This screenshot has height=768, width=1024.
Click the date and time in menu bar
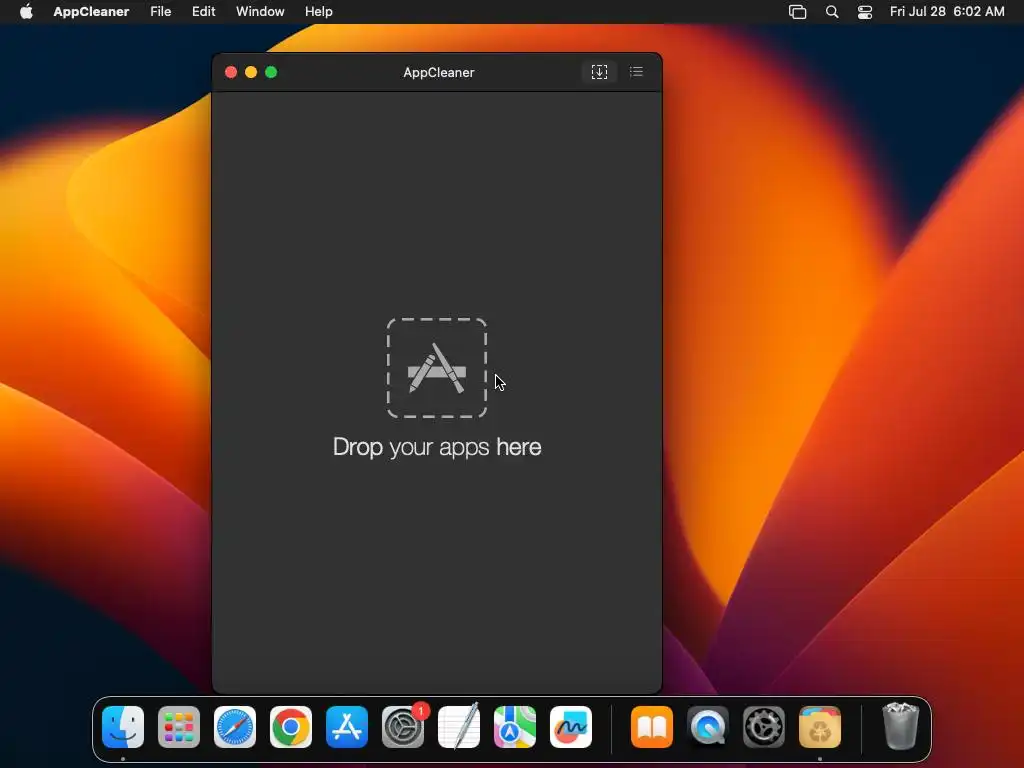pyautogui.click(x=947, y=12)
